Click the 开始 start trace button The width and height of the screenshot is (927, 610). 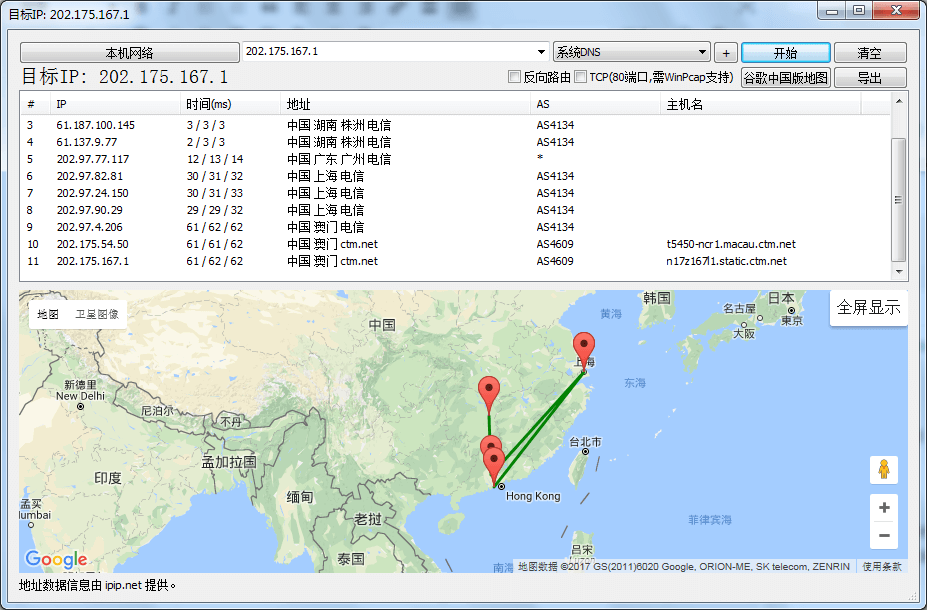784,52
